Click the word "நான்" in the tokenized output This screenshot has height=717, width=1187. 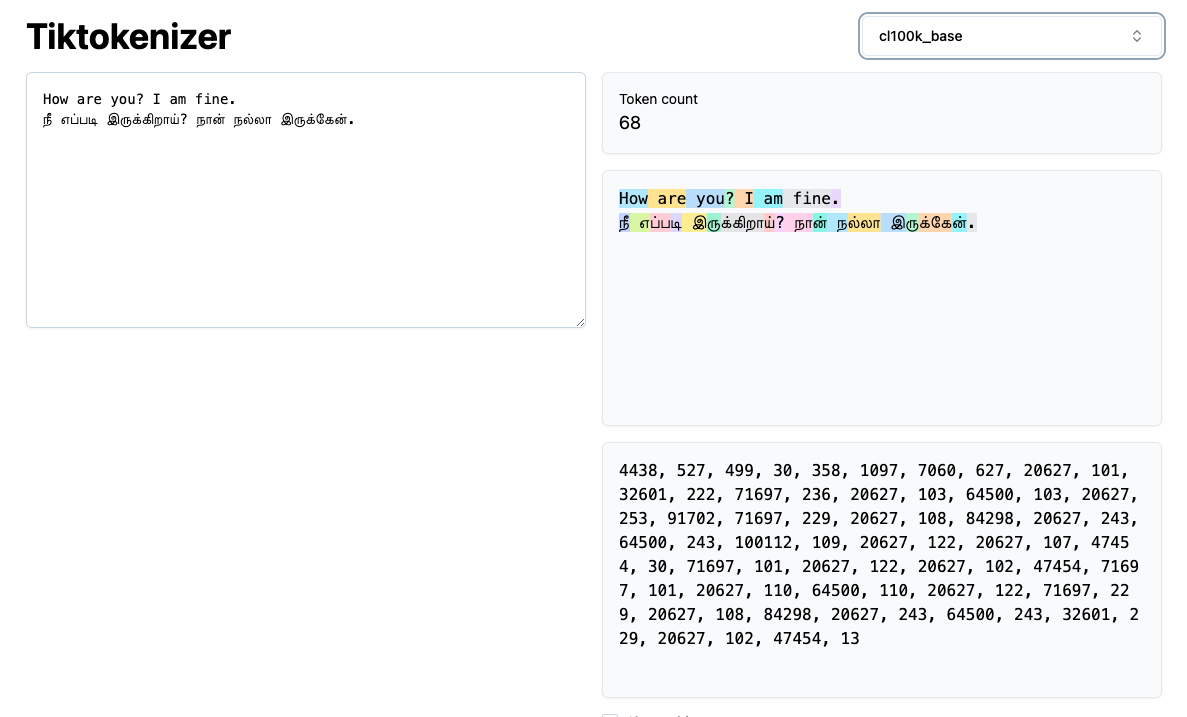(x=811, y=223)
